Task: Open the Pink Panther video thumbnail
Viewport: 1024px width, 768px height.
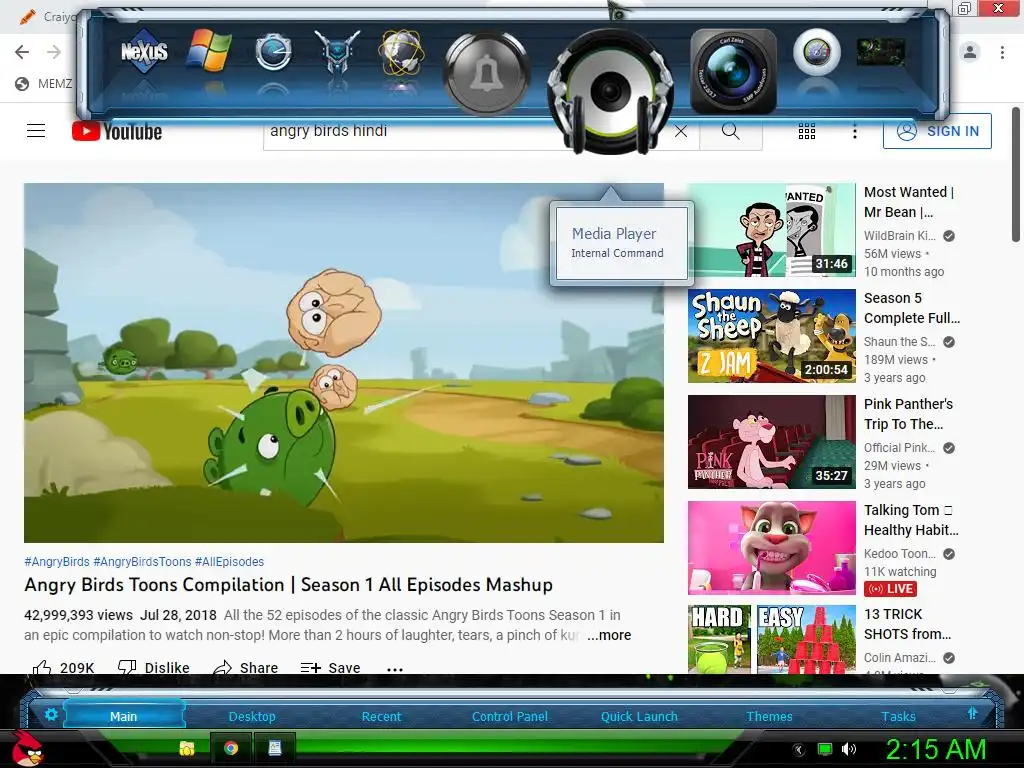Action: tap(771, 441)
